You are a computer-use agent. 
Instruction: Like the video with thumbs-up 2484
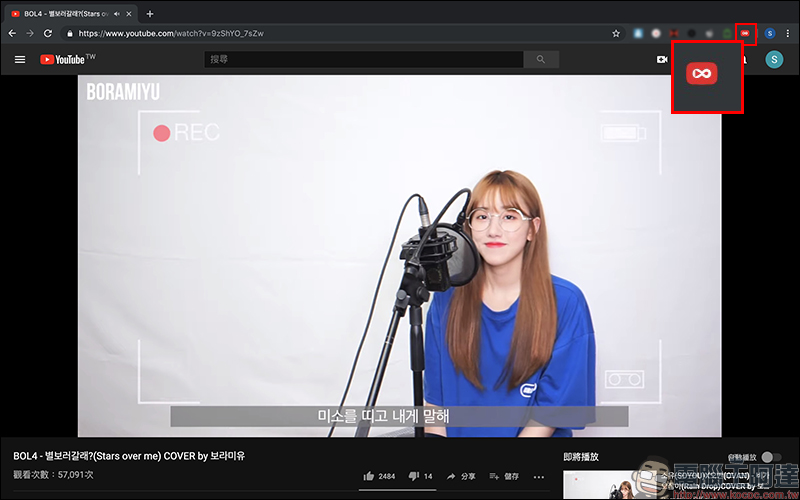379,476
